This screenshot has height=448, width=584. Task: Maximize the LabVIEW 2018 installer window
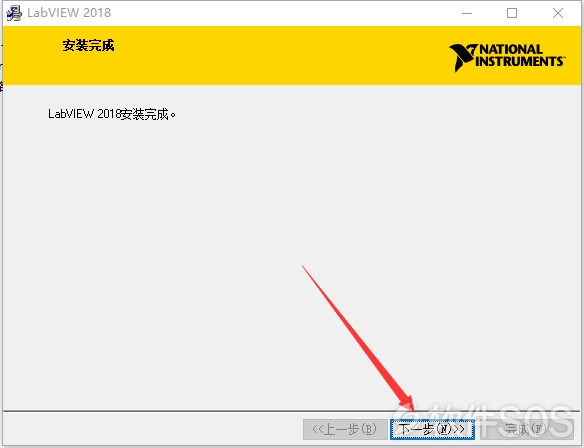click(x=512, y=13)
